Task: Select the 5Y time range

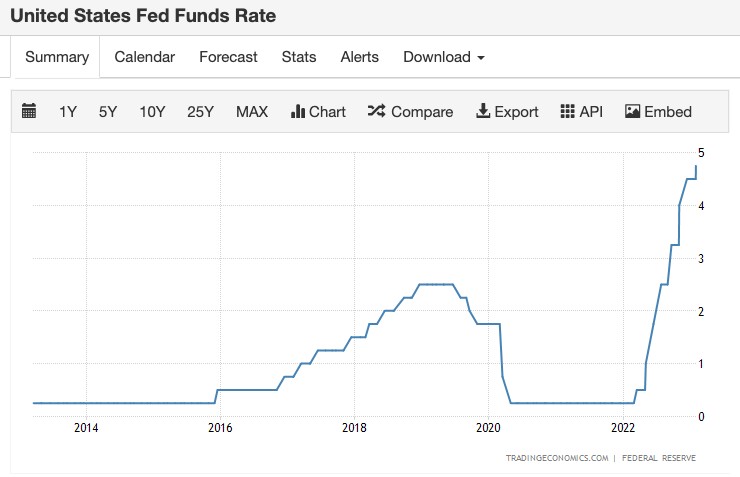Action: (x=108, y=112)
